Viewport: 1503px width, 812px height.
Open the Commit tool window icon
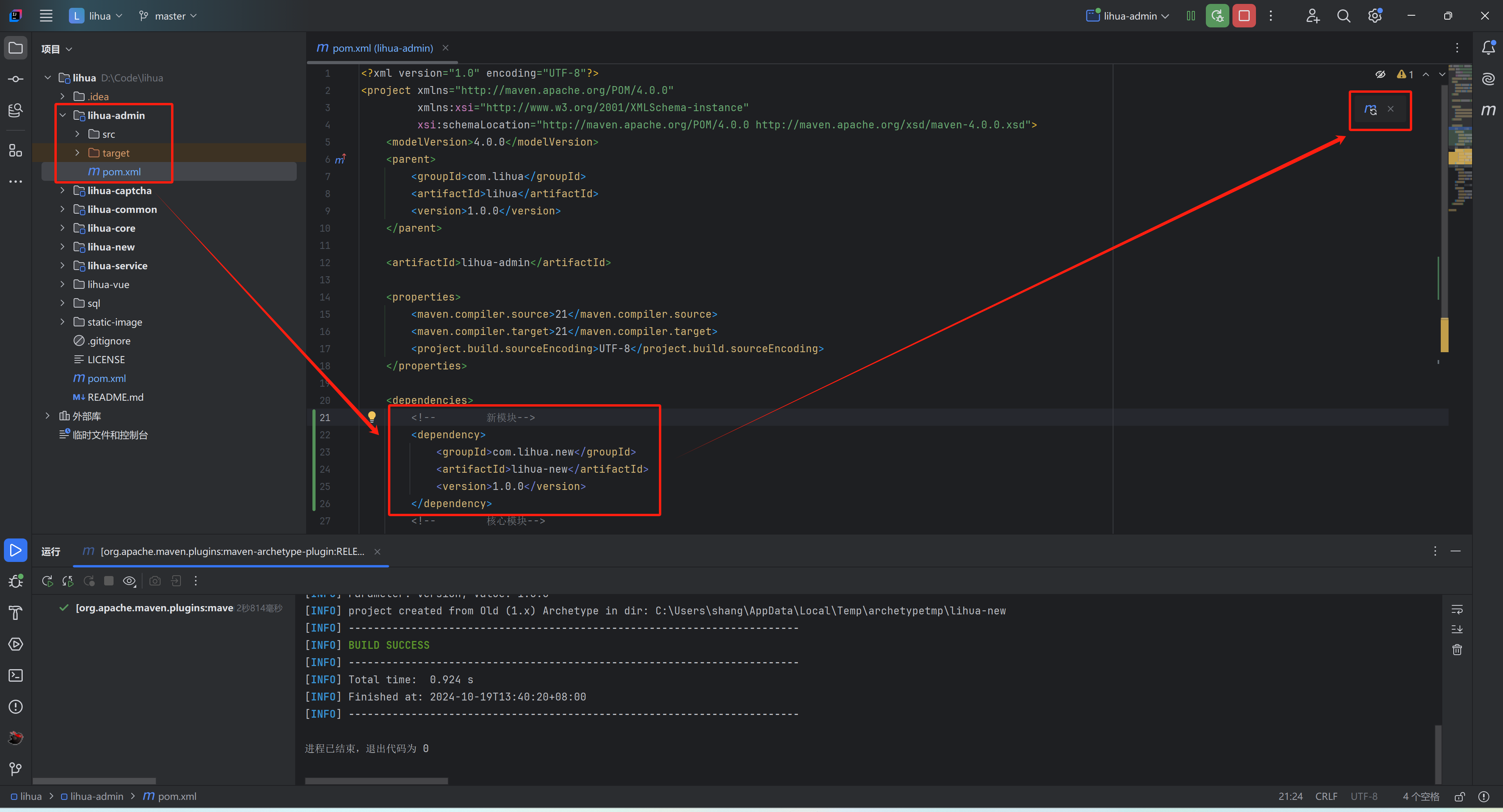point(16,79)
